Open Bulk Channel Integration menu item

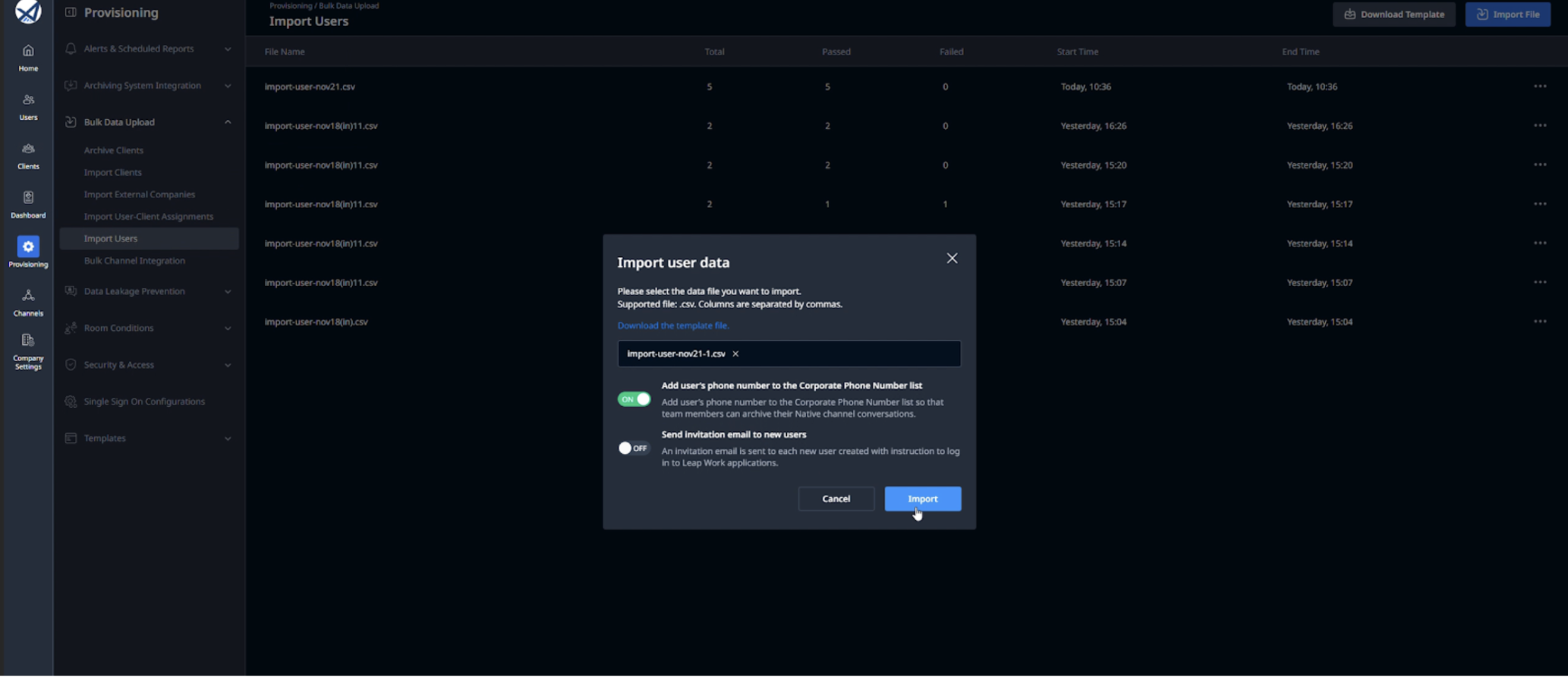(134, 260)
